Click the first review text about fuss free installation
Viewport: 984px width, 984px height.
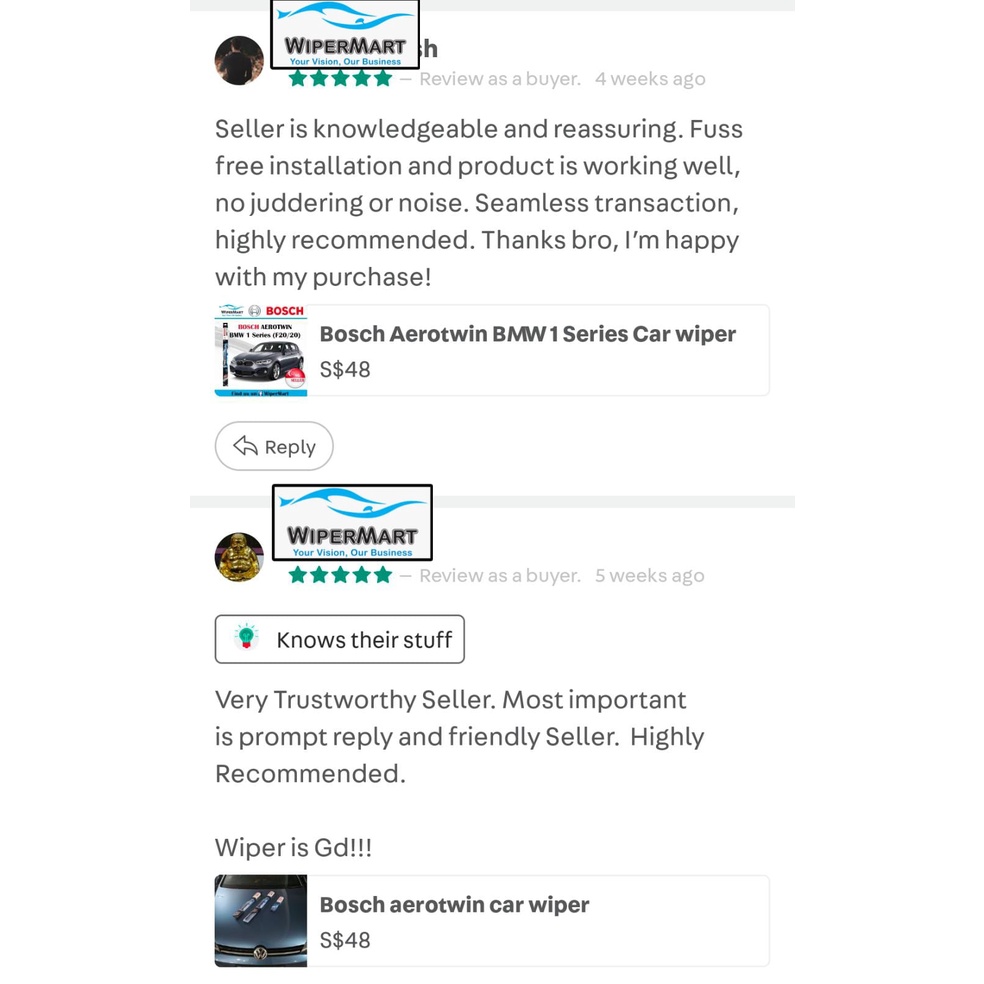[479, 203]
